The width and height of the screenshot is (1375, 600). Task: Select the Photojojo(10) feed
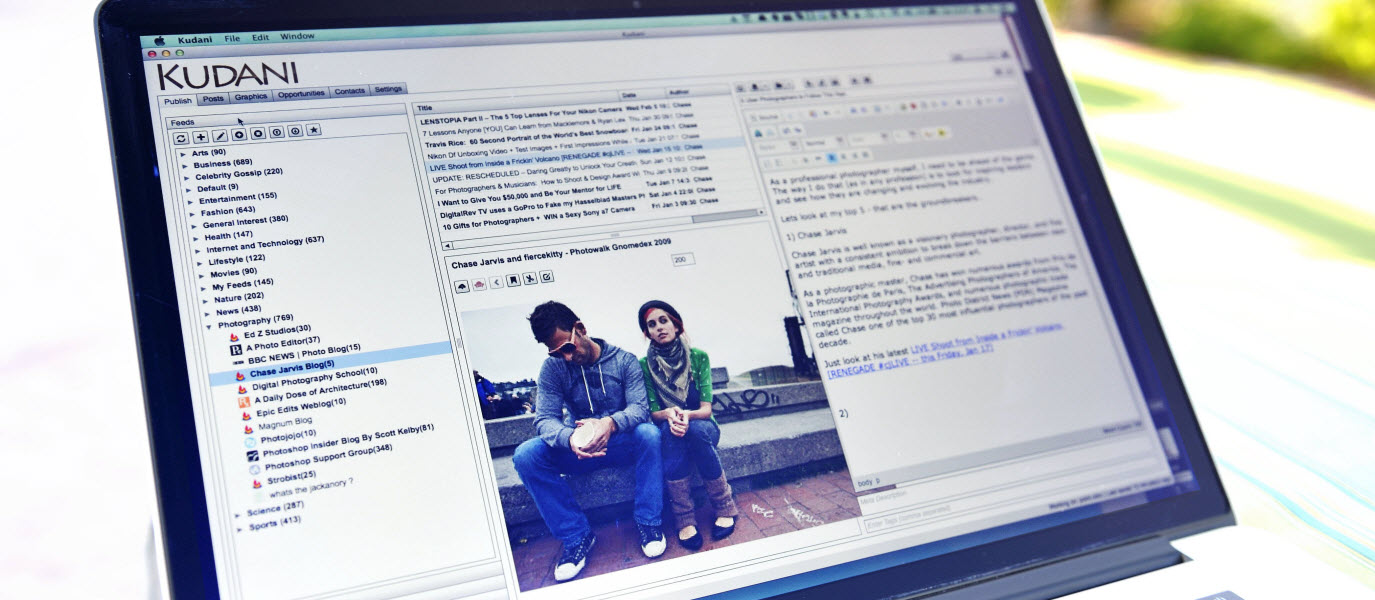pos(288,436)
